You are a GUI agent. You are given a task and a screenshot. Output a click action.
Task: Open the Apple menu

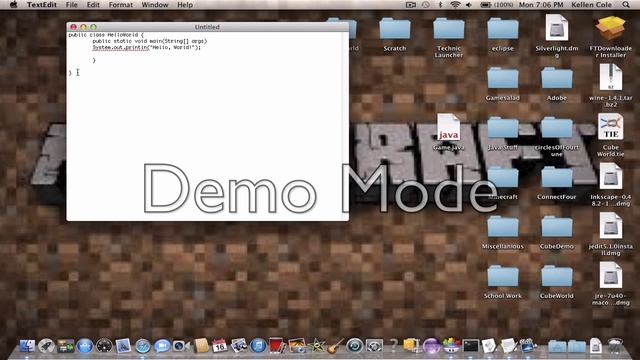13,5
